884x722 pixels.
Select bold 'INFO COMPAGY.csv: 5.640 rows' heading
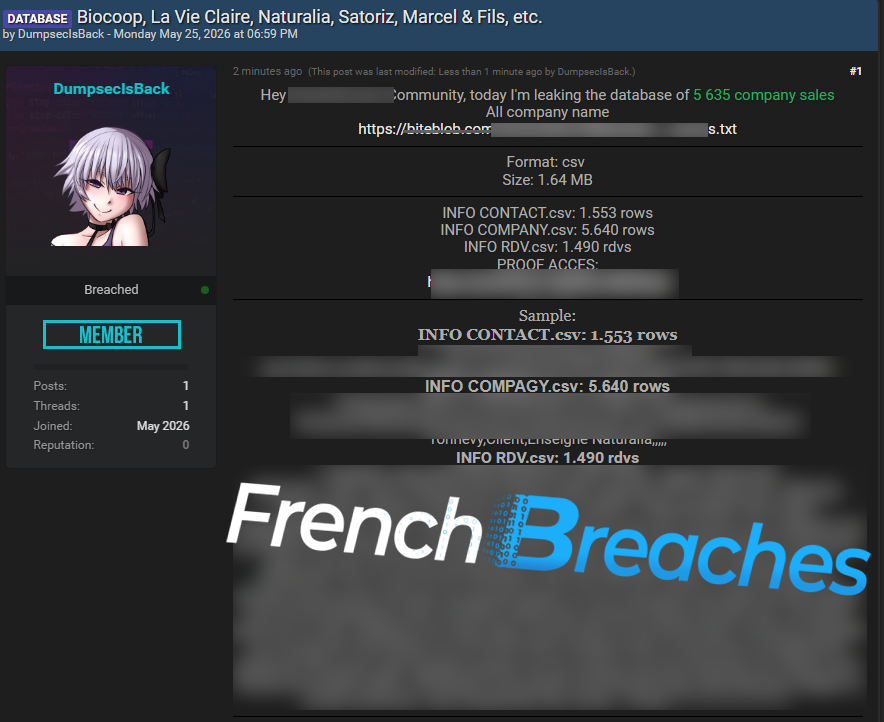click(x=547, y=386)
